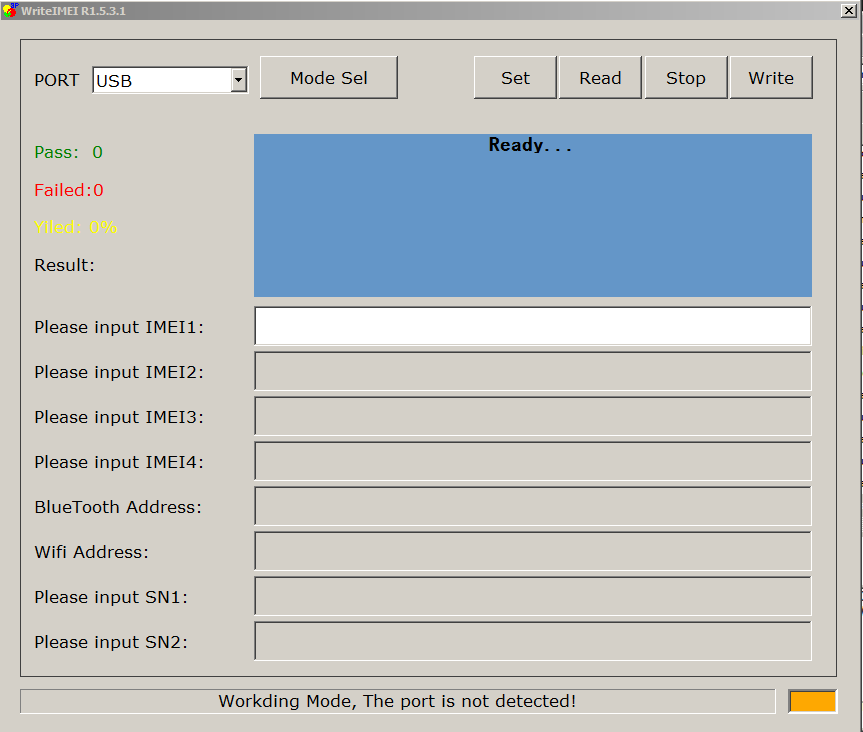This screenshot has height=732, width=863.
Task: Click the 'Workding Mode' status bar message
Action: [x=397, y=701]
